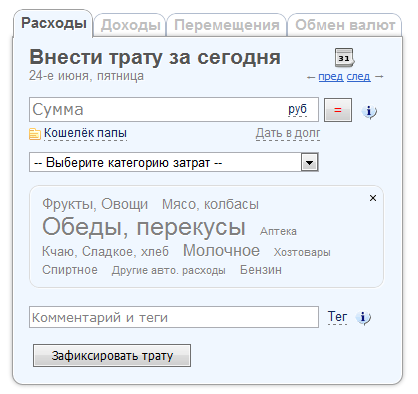Click the heading Внести трату за сегодня

click(155, 57)
